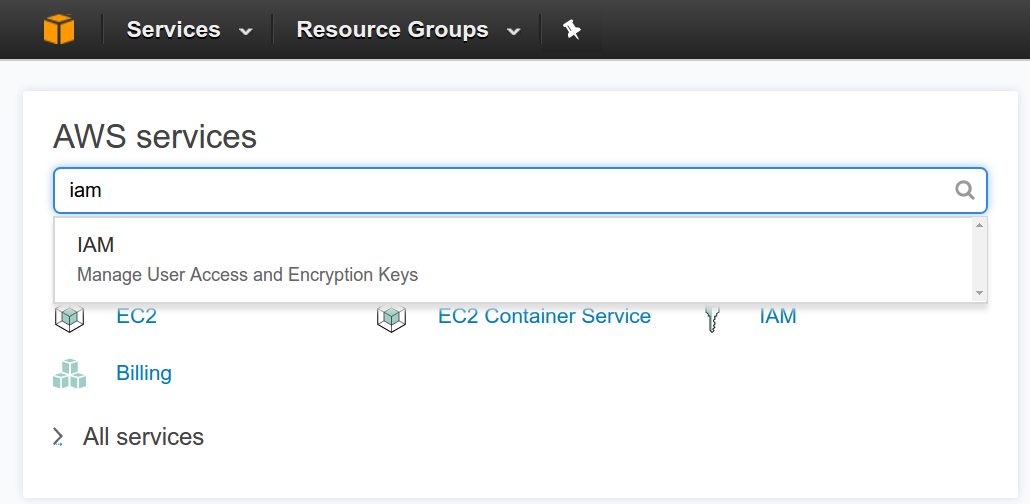Open the EC2 Container Service link

click(545, 316)
